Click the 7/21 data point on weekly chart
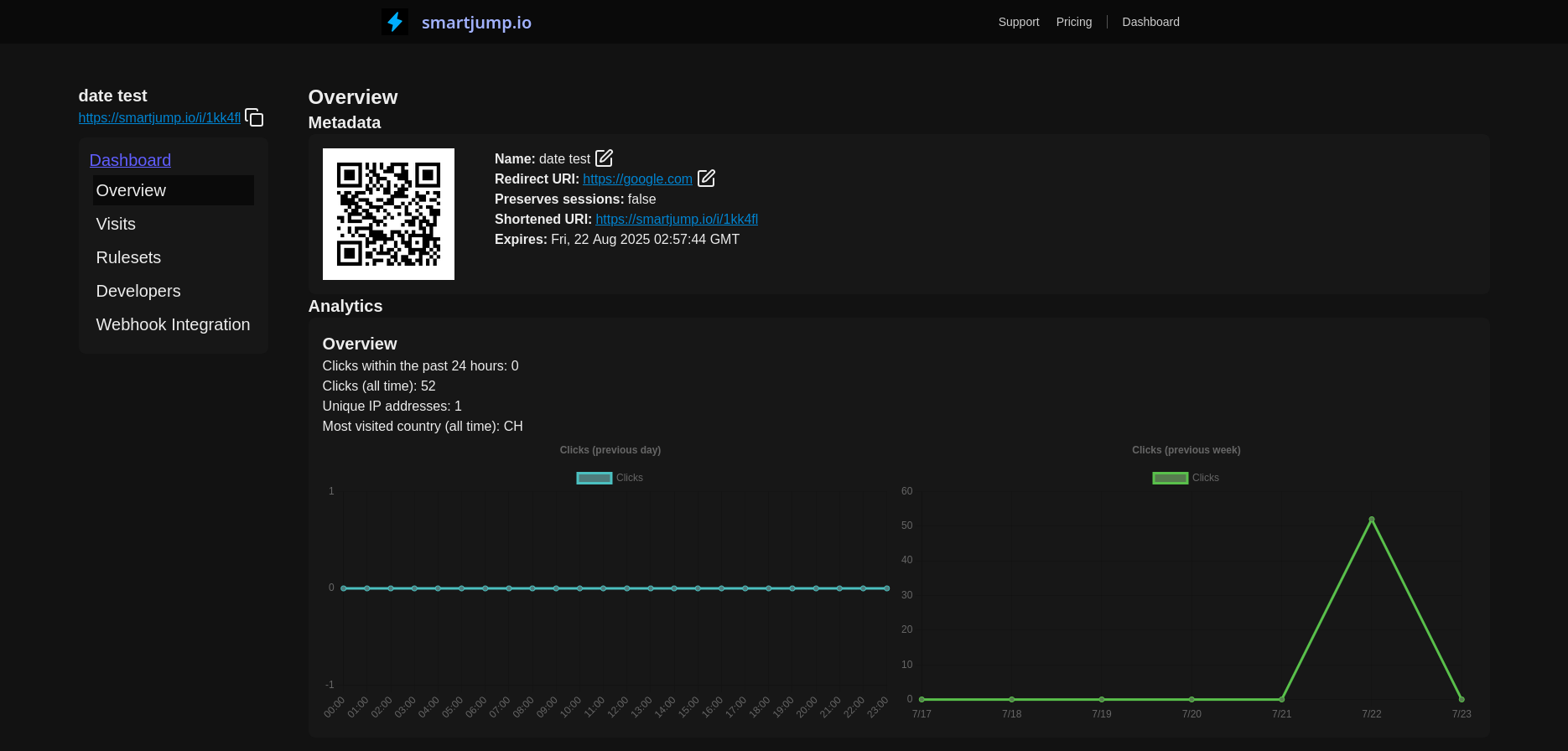The height and width of the screenshot is (751, 1568). pos(1282,699)
